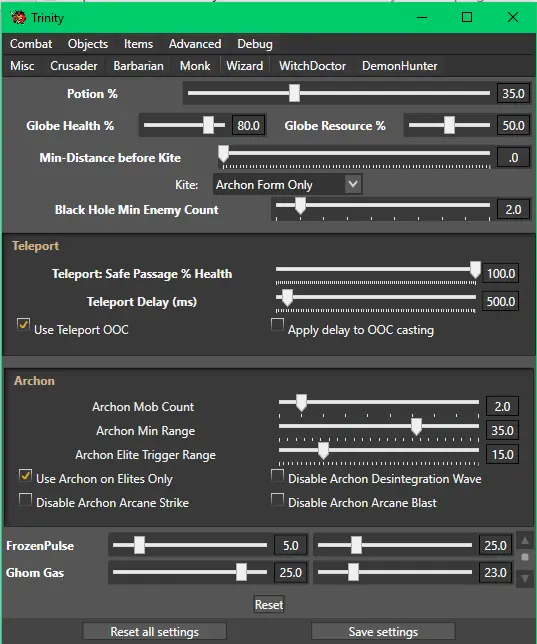Click the scroll down arrow beside Ghom Gas
537x644 pixels.
point(525,578)
